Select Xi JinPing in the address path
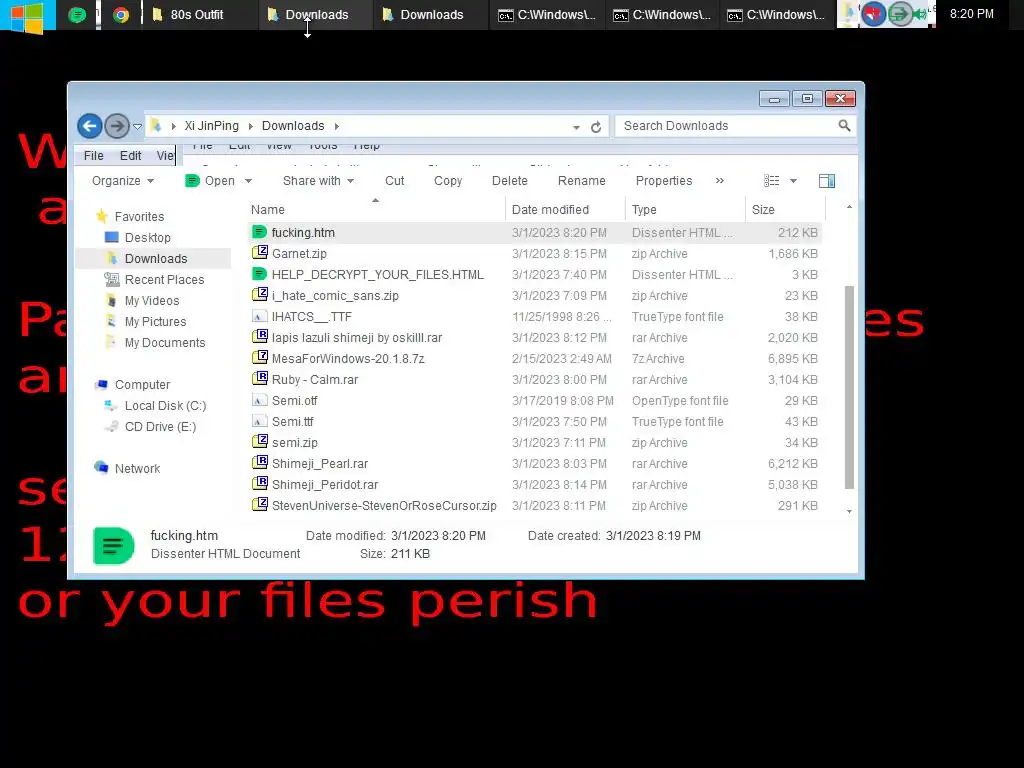The width and height of the screenshot is (1024, 768). point(212,125)
